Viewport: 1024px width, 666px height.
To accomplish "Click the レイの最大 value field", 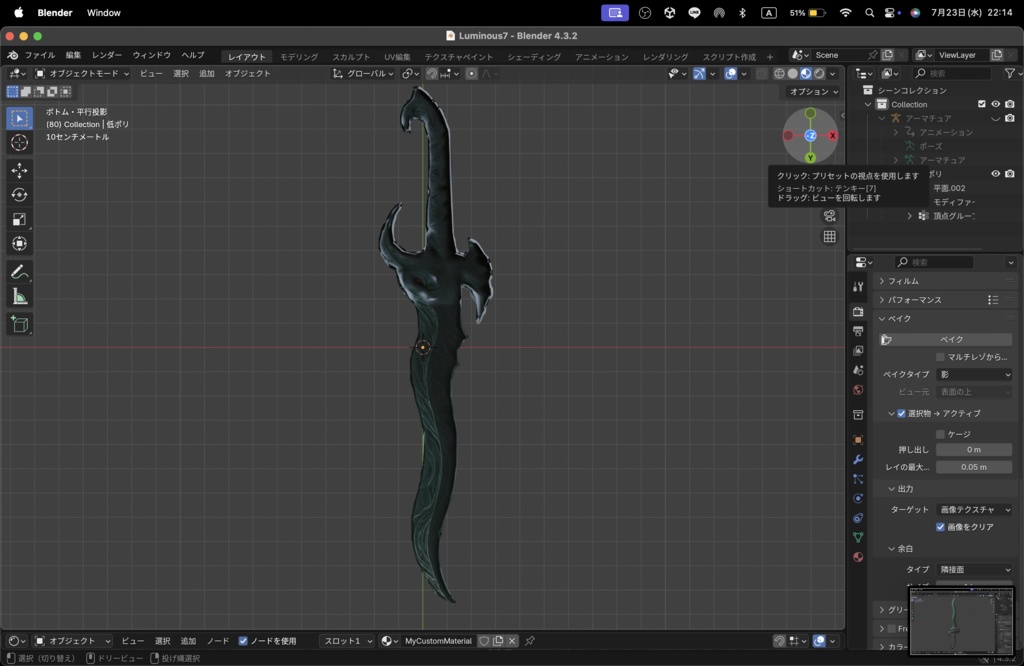I will [973, 467].
